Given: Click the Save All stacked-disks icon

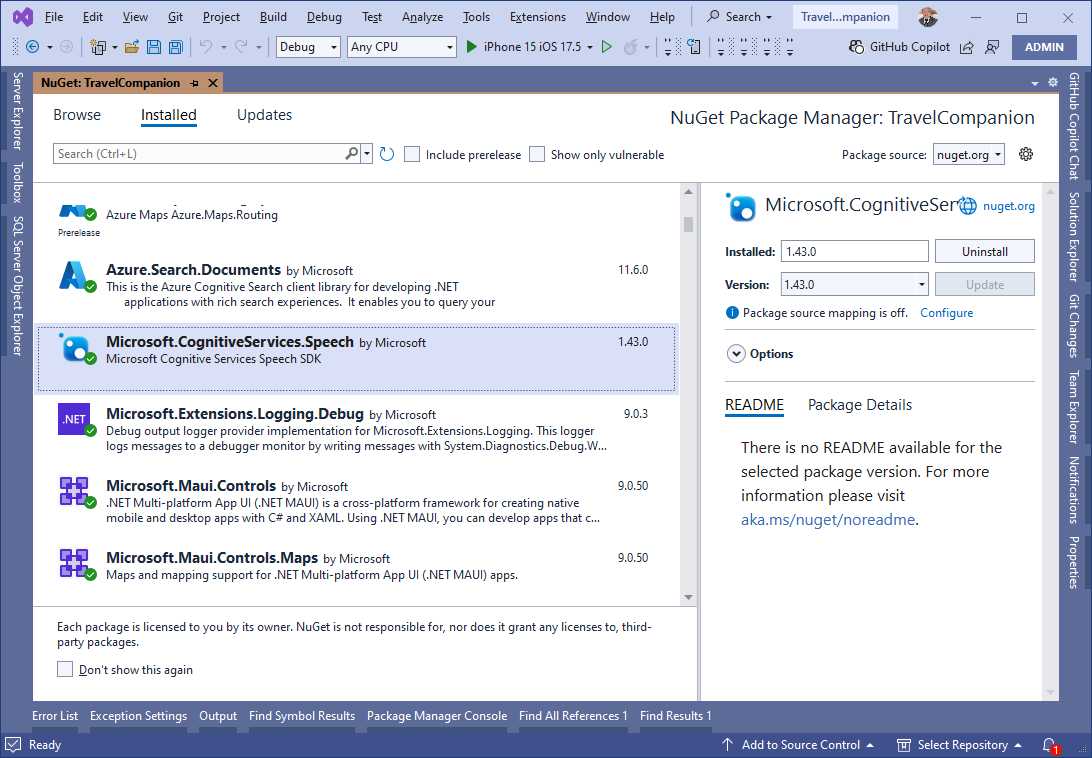Looking at the screenshot, I should (x=176, y=47).
